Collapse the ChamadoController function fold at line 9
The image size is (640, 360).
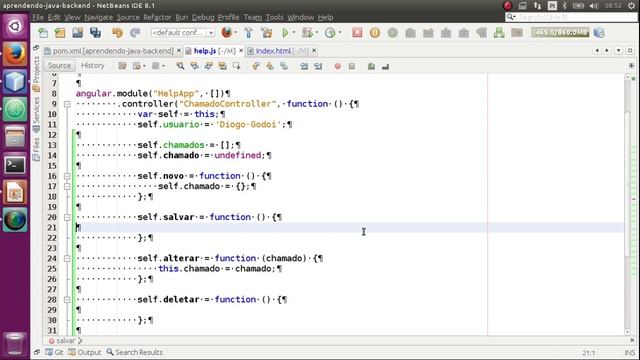tap(67, 104)
